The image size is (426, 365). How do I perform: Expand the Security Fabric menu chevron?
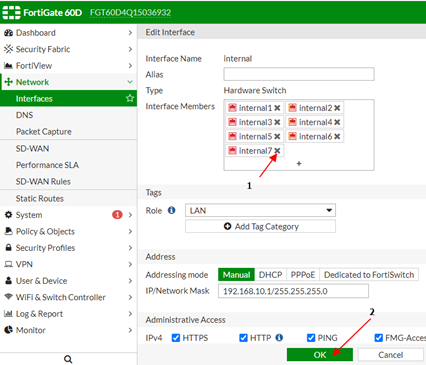[x=130, y=49]
